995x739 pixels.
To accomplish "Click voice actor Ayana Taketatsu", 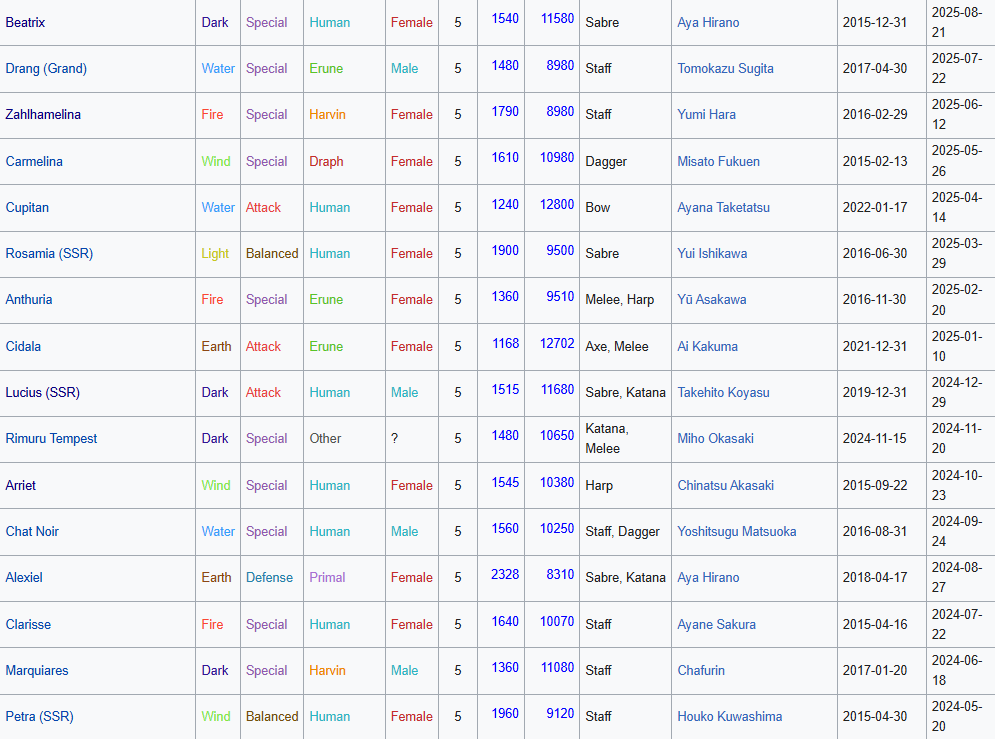I will (723, 207).
